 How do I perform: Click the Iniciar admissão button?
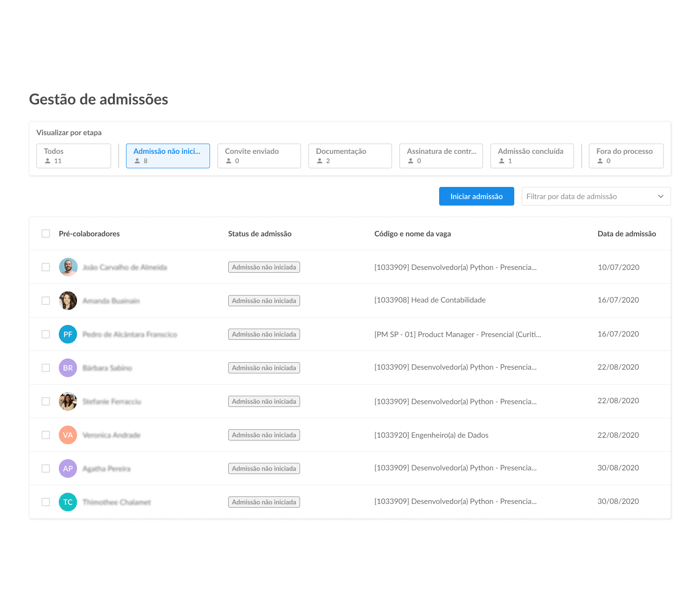click(x=476, y=196)
